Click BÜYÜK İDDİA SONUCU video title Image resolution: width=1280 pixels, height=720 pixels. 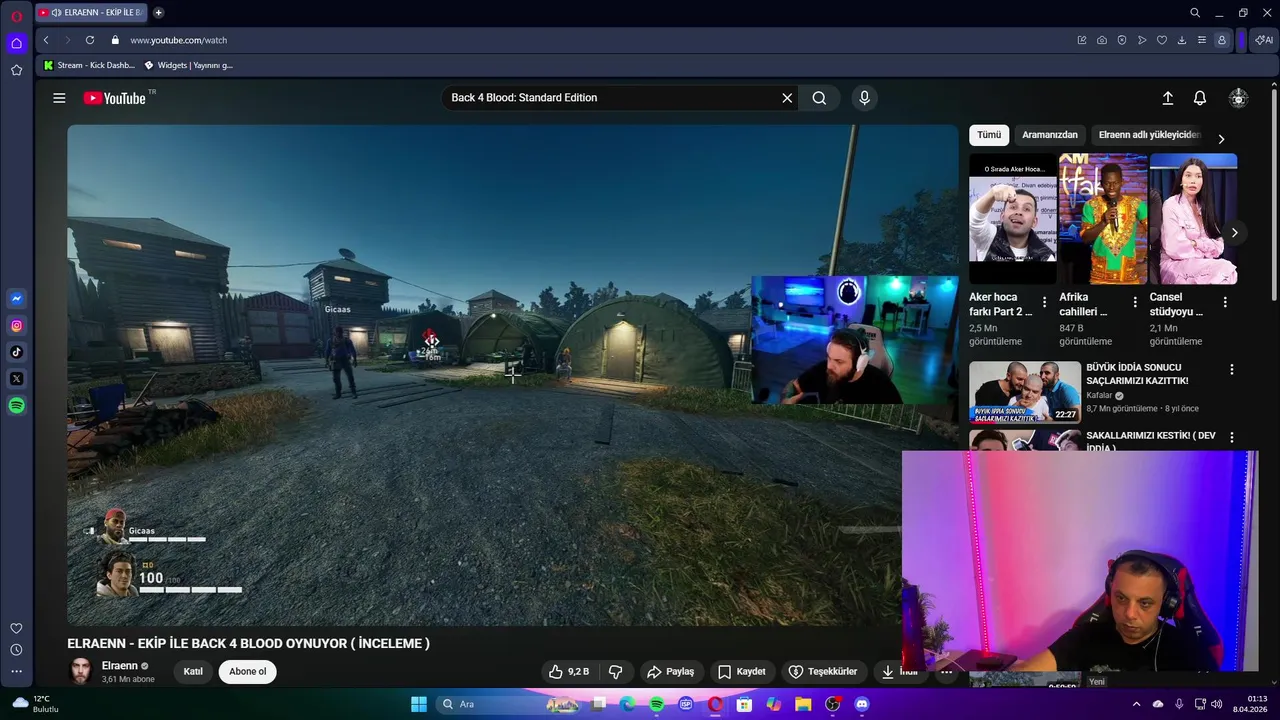(x=1137, y=374)
